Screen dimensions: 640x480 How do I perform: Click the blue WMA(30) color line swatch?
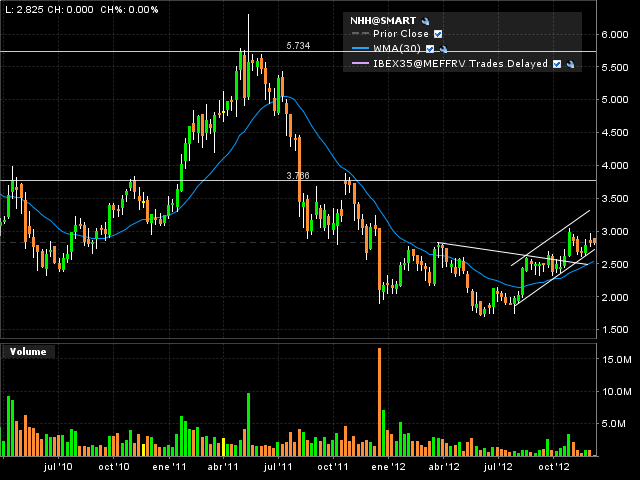(360, 49)
